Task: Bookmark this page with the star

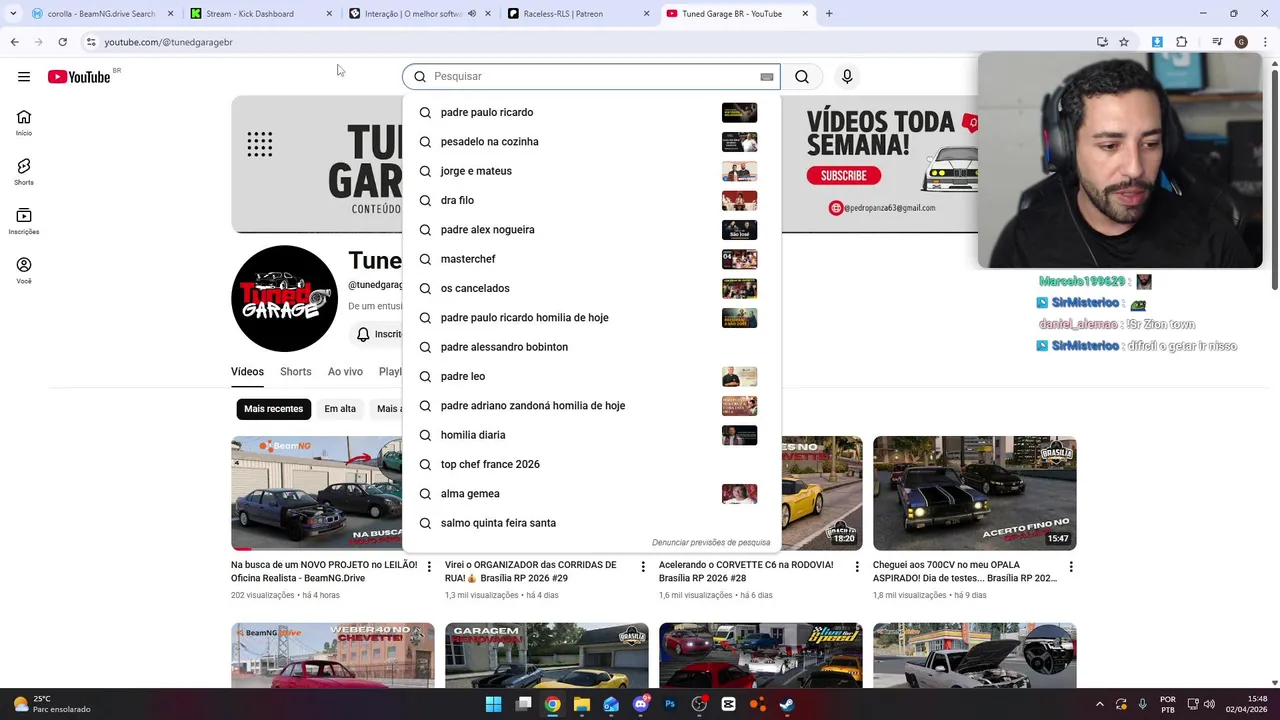Action: click(x=1124, y=42)
